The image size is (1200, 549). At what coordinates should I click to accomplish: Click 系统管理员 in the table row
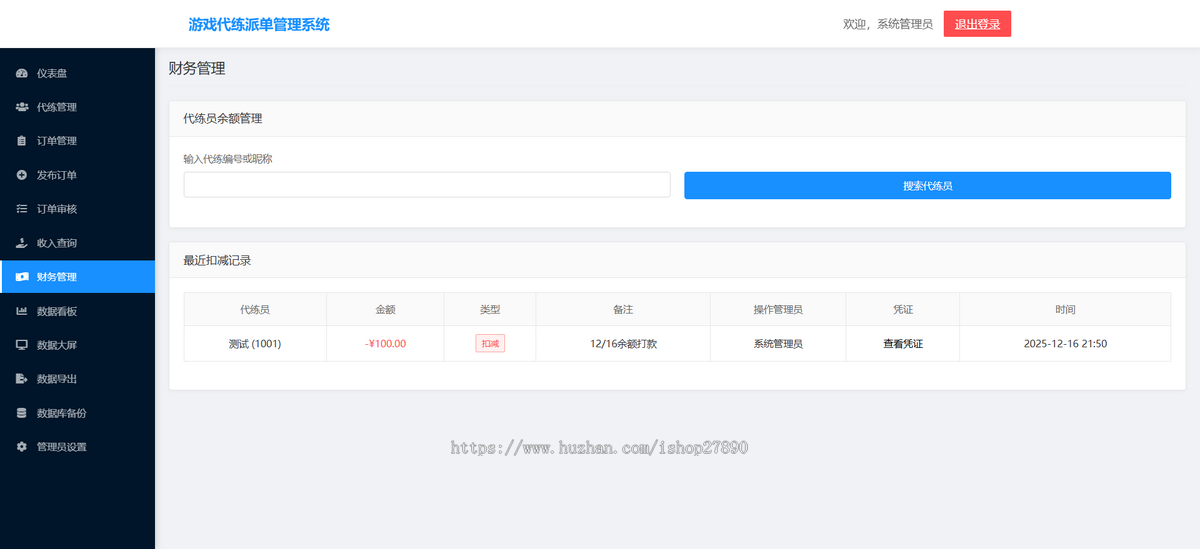(x=778, y=343)
